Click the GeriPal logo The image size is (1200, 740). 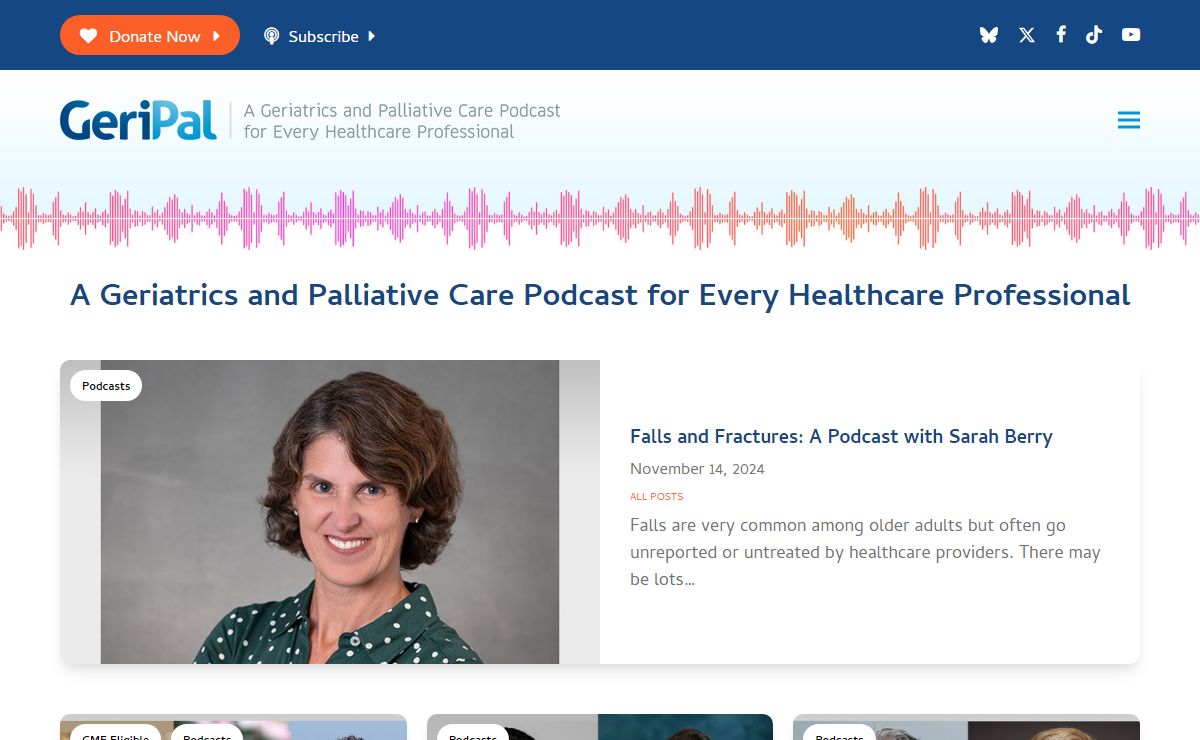[x=138, y=120]
